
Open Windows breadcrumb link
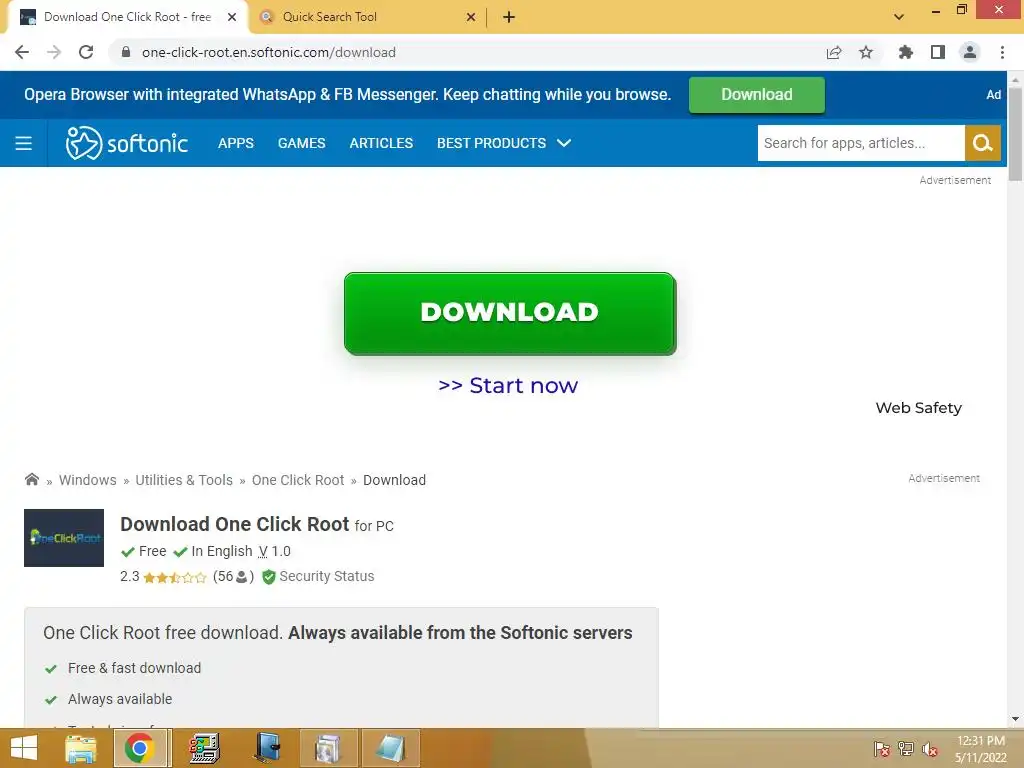(x=88, y=480)
